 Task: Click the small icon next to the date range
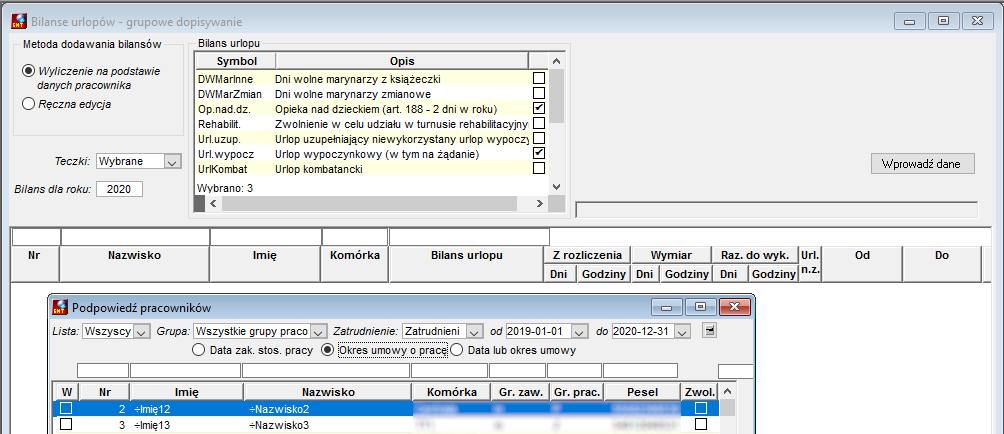[x=708, y=331]
